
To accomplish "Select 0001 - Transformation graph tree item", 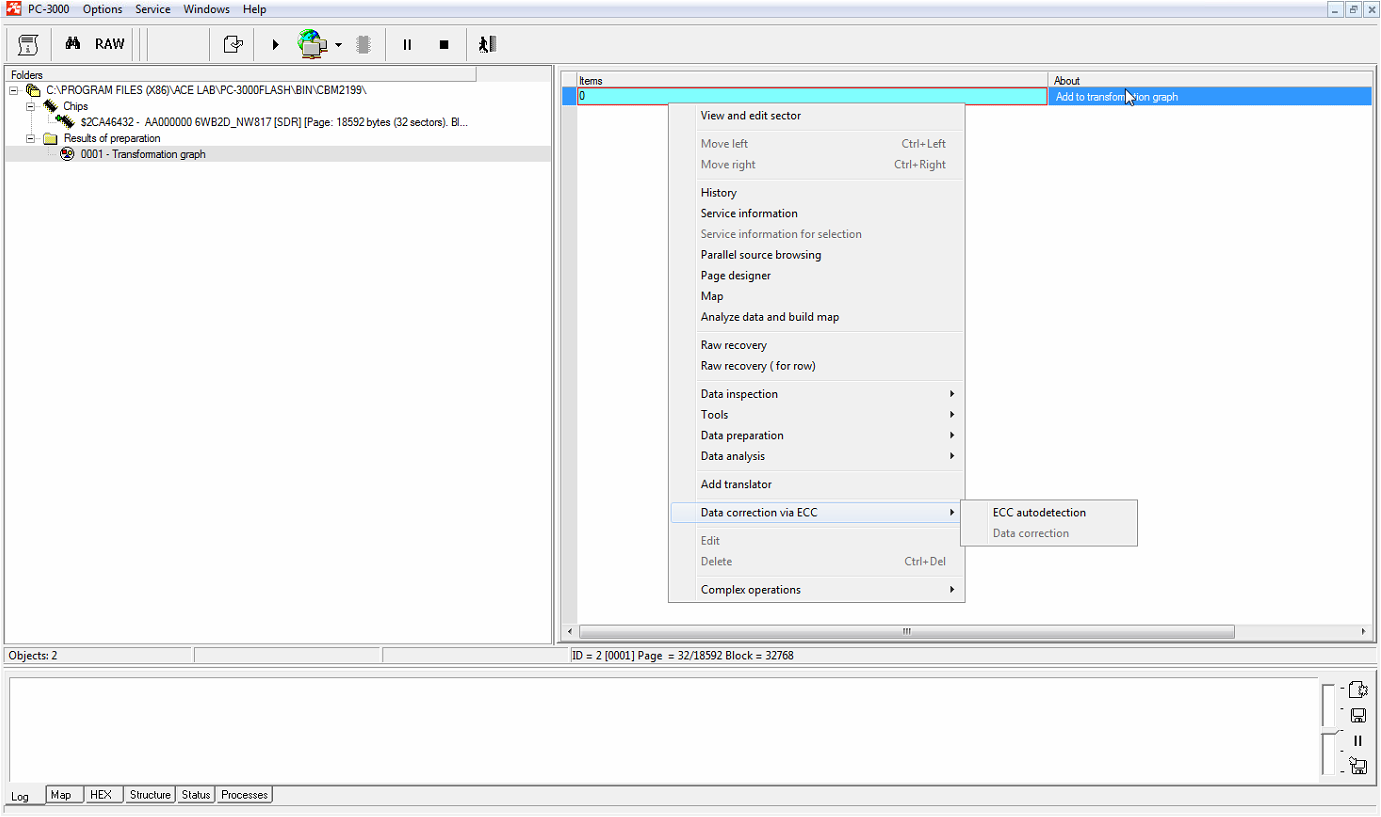I will (x=143, y=154).
